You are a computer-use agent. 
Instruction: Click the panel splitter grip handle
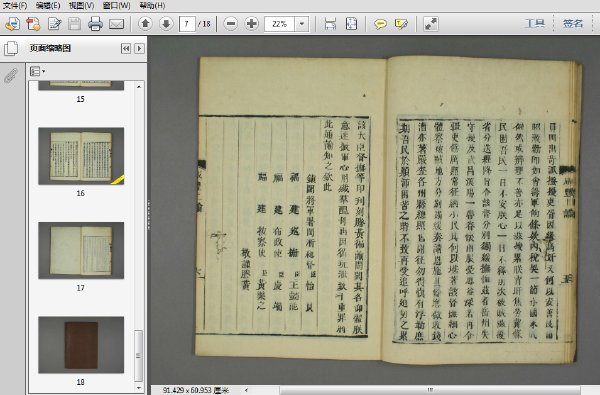point(148,214)
